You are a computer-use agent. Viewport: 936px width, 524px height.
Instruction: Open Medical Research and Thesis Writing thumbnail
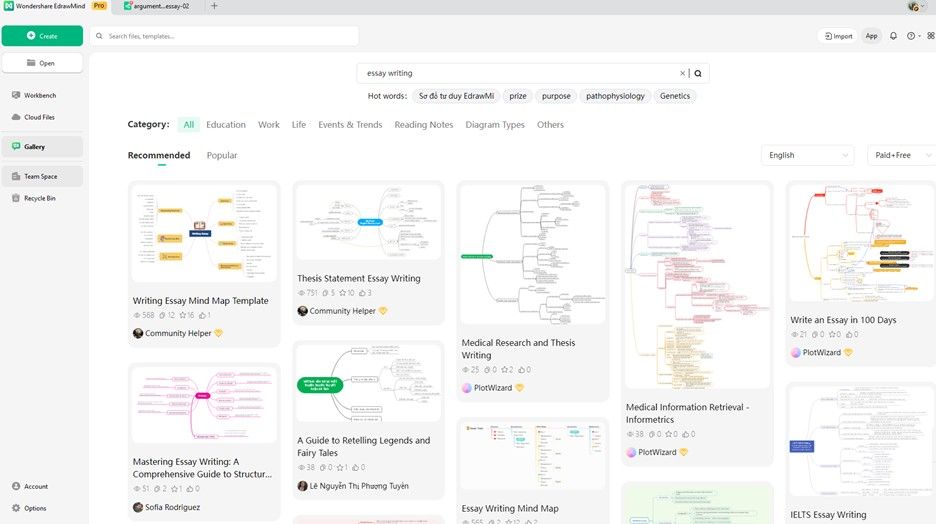pyautogui.click(x=532, y=254)
